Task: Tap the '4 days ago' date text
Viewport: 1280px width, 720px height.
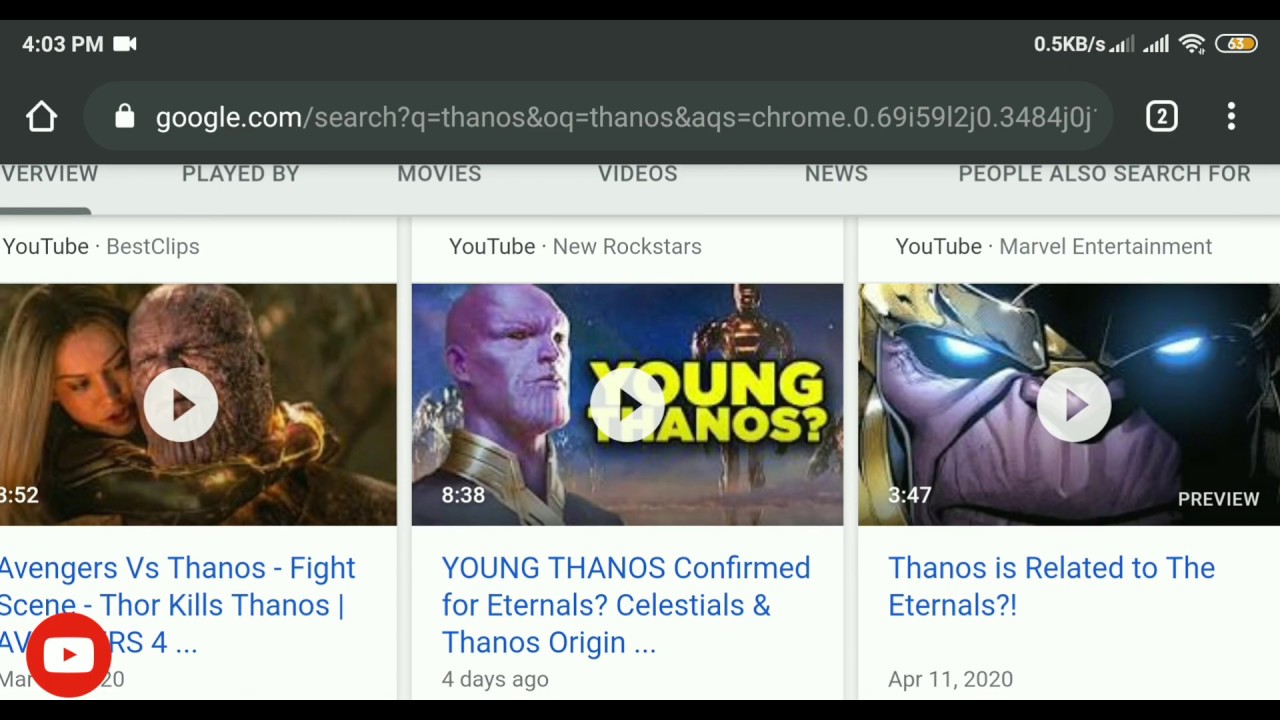Action: point(495,679)
